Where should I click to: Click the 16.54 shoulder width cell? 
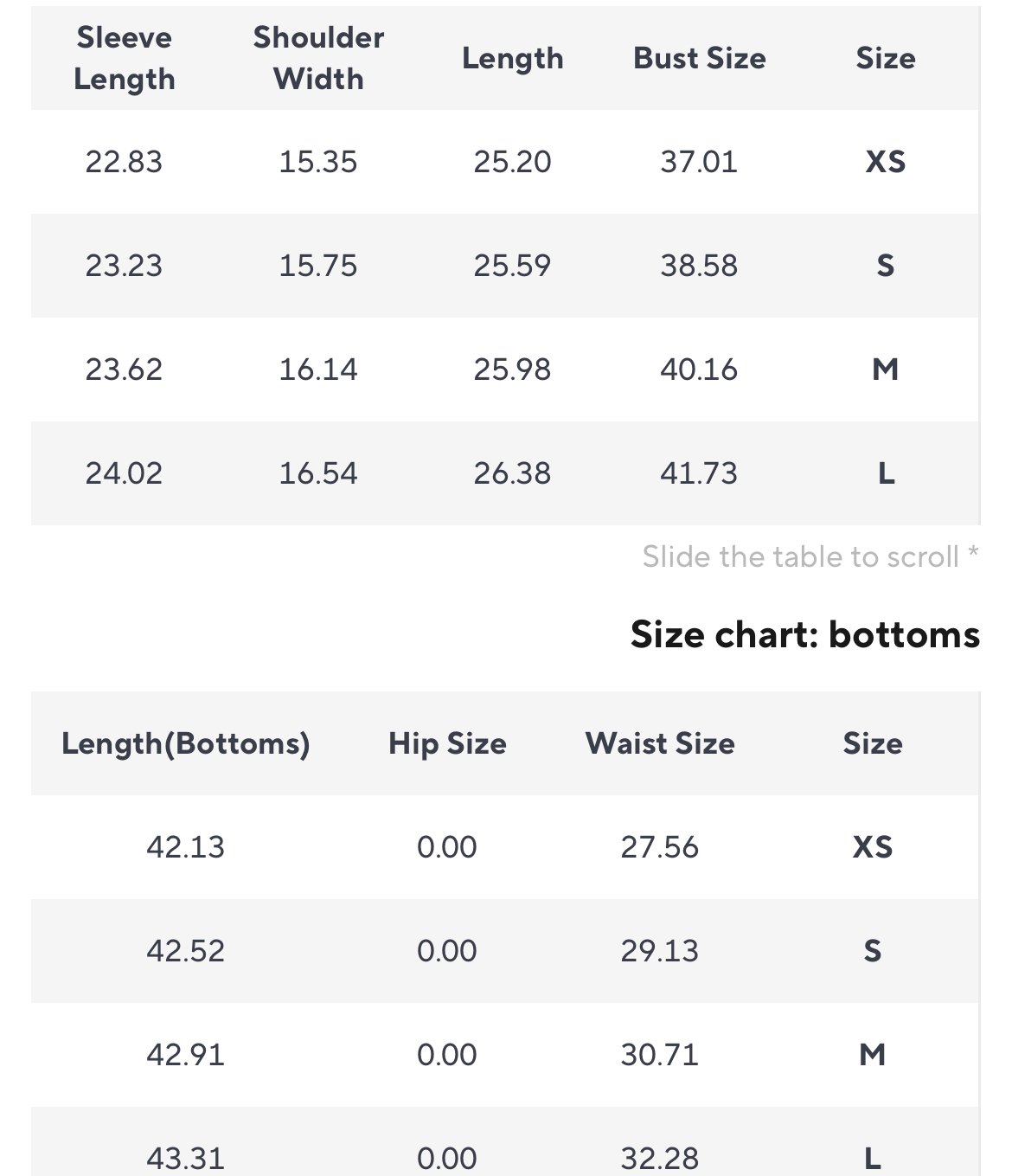(318, 473)
